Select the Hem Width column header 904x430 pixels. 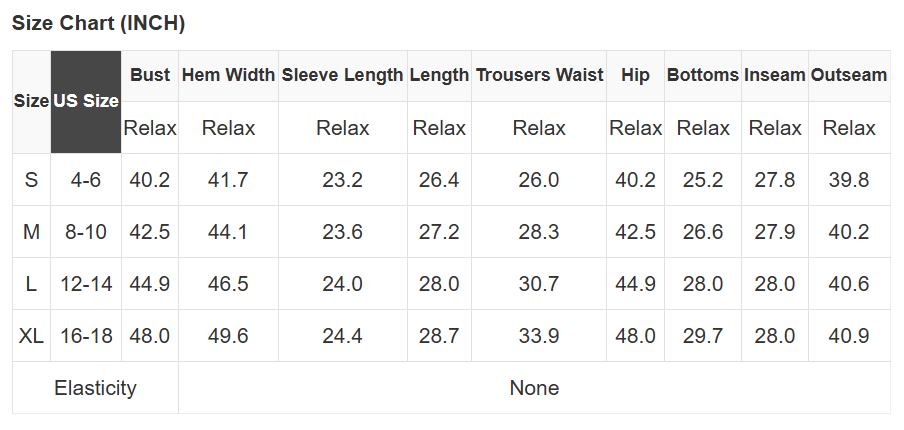coord(228,75)
